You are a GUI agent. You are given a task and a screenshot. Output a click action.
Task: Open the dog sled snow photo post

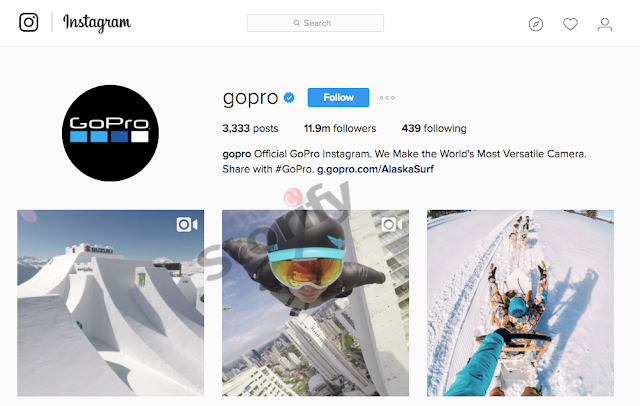point(520,303)
